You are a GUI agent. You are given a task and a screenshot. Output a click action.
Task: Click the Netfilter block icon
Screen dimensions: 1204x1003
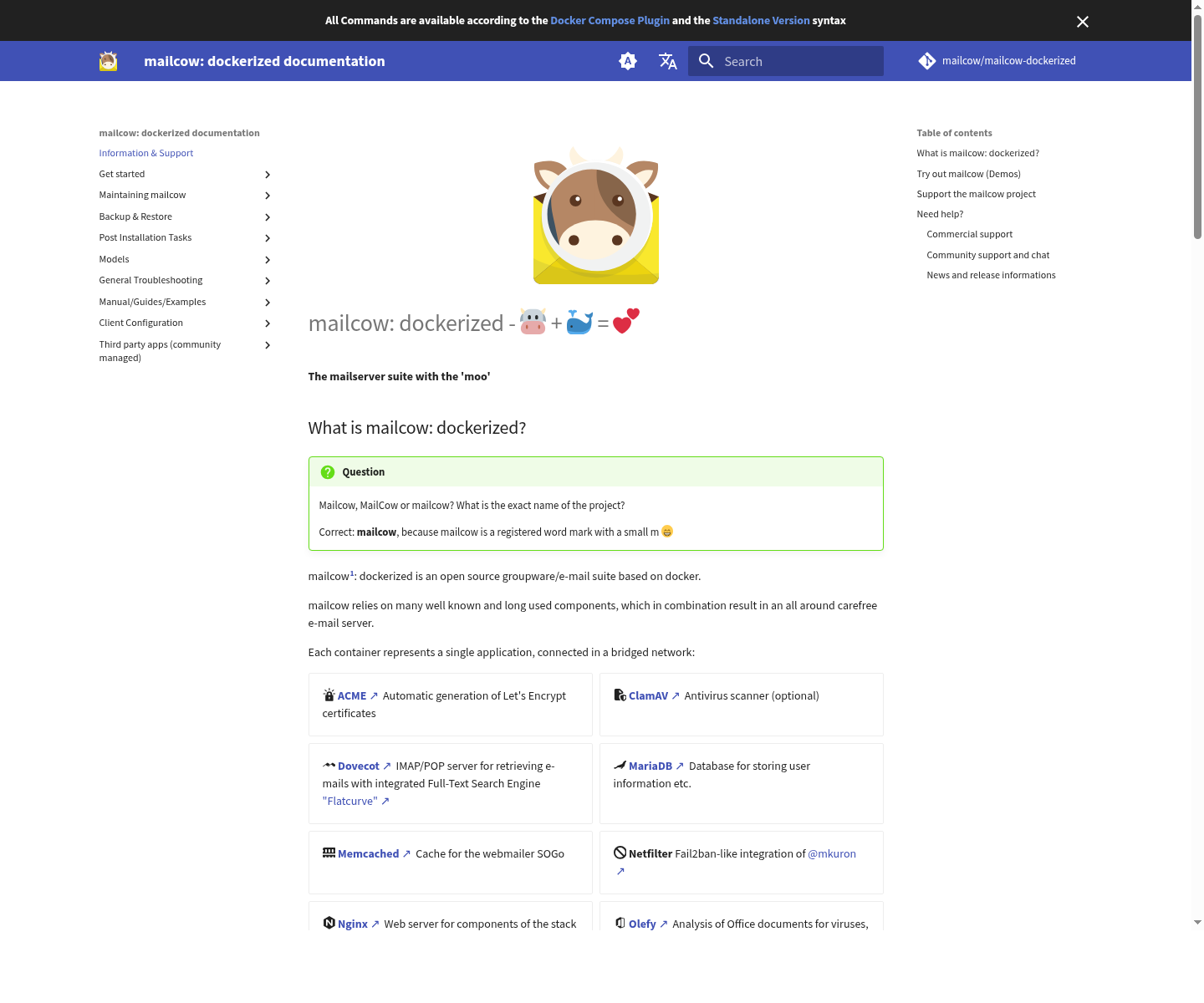pyautogui.click(x=620, y=853)
